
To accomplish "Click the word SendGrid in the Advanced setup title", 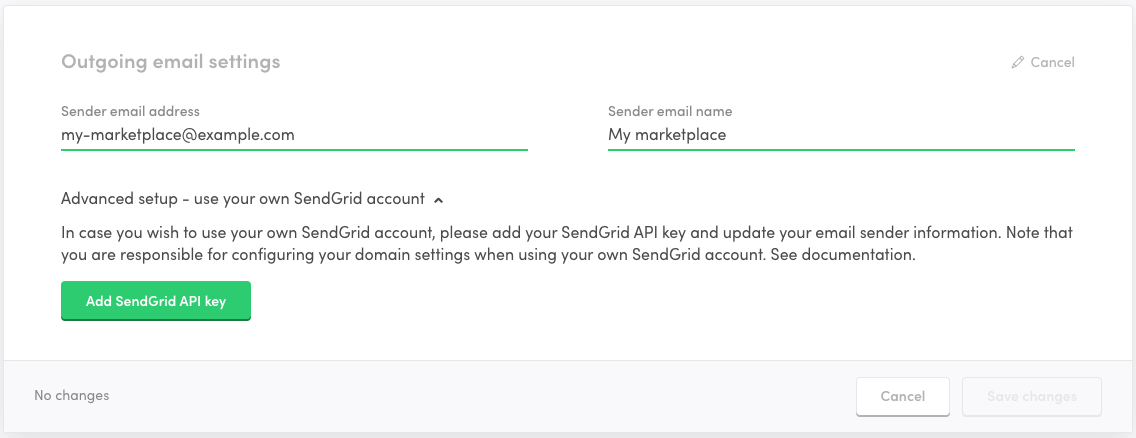I will 325,198.
